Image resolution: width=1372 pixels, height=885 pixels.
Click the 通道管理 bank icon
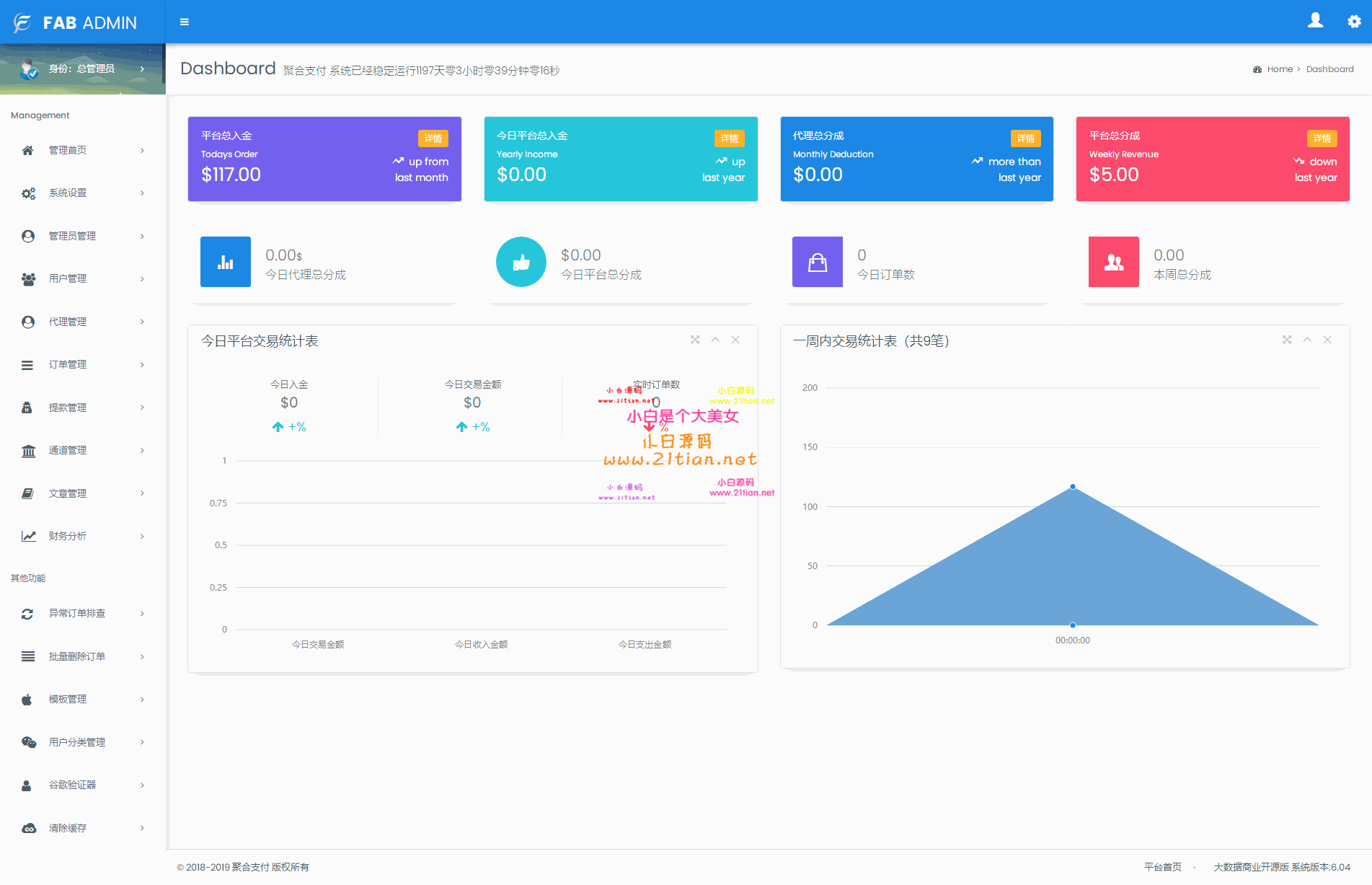tap(28, 451)
